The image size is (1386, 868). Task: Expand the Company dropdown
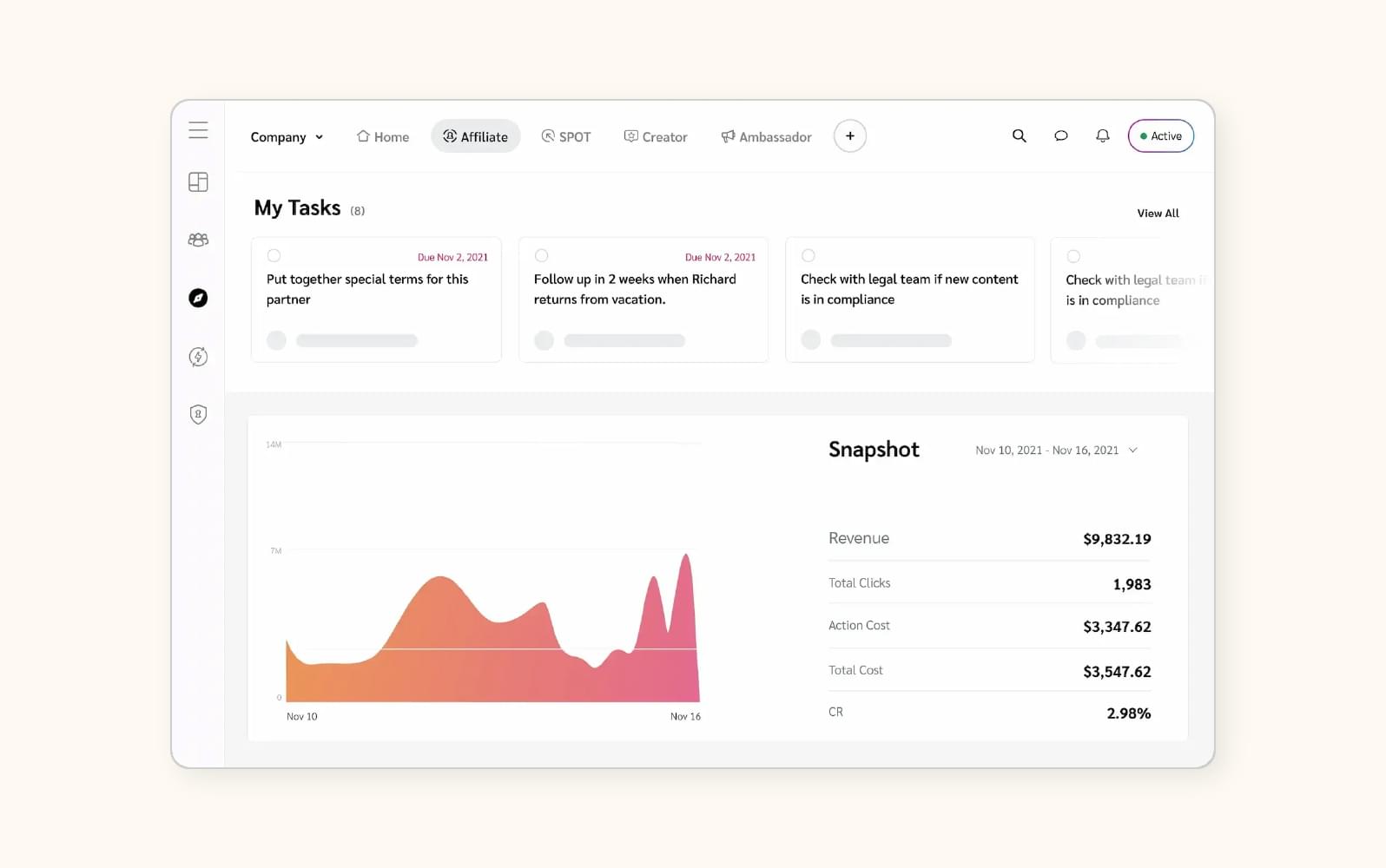click(x=287, y=137)
